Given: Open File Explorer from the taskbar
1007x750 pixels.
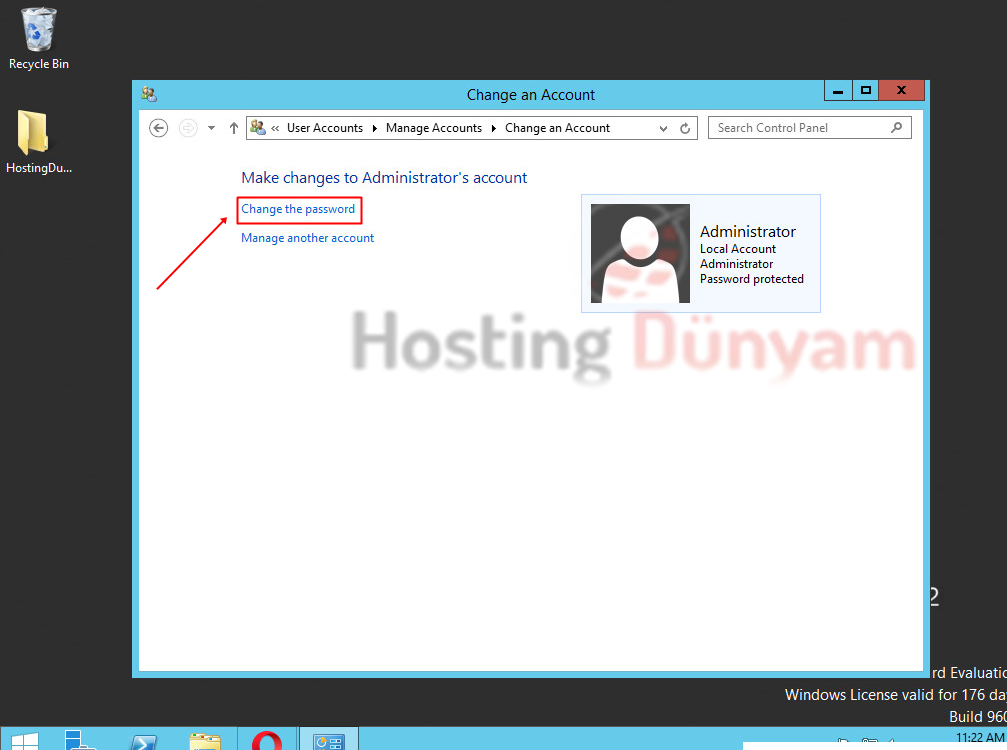Looking at the screenshot, I should coord(205,740).
